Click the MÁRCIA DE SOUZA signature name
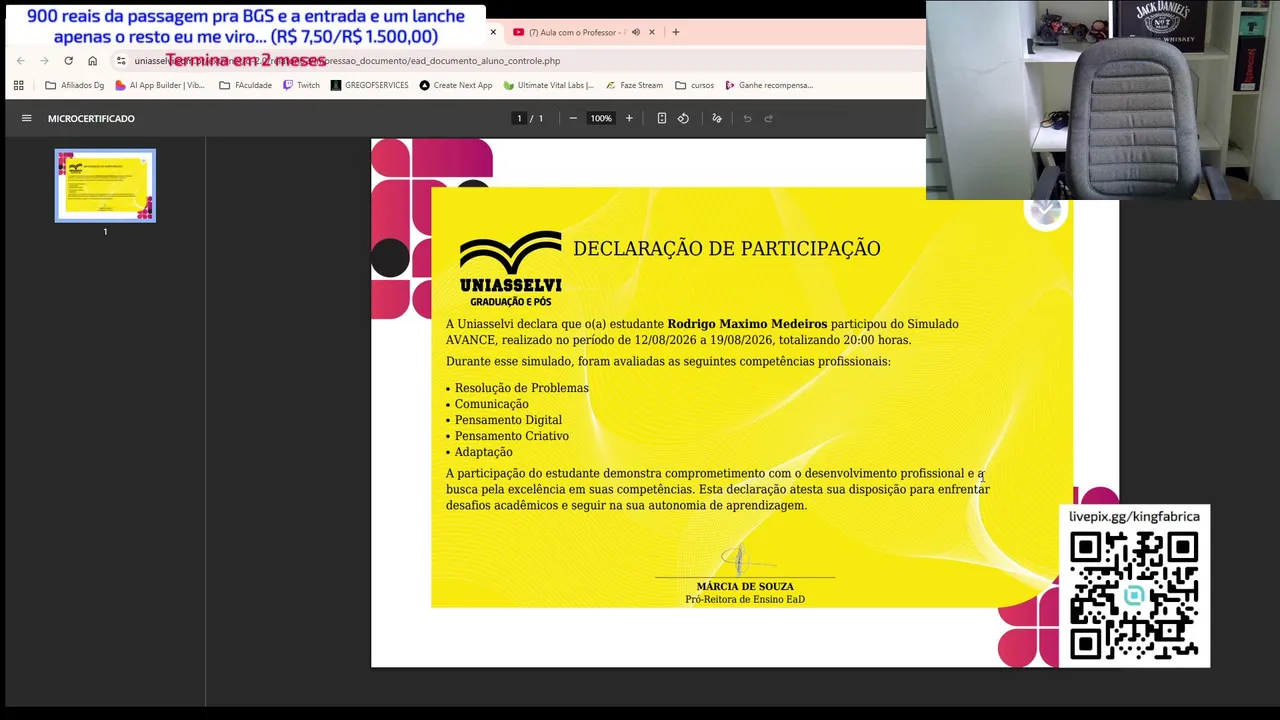 [745, 587]
